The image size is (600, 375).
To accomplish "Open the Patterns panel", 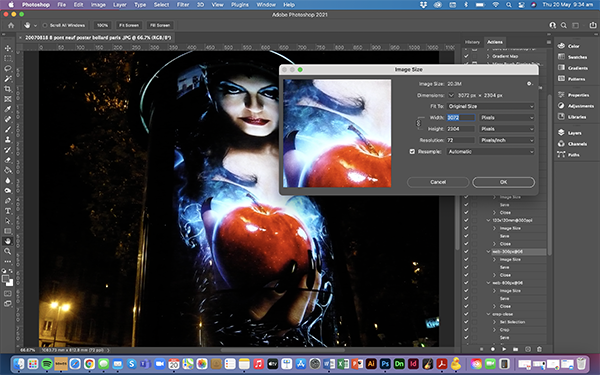I will (571, 79).
